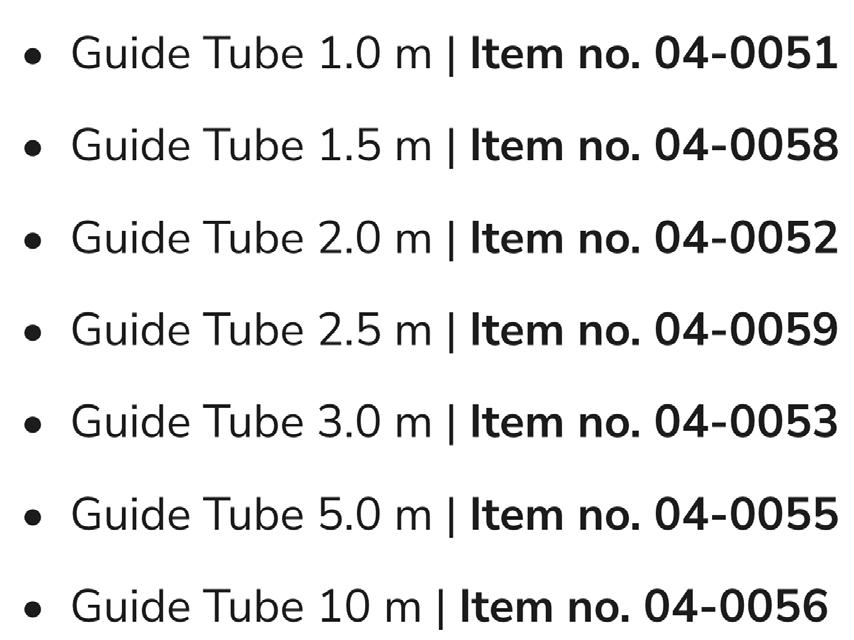This screenshot has width=854, height=640.
Task: Select item no. 04-0052
Action: [654, 238]
